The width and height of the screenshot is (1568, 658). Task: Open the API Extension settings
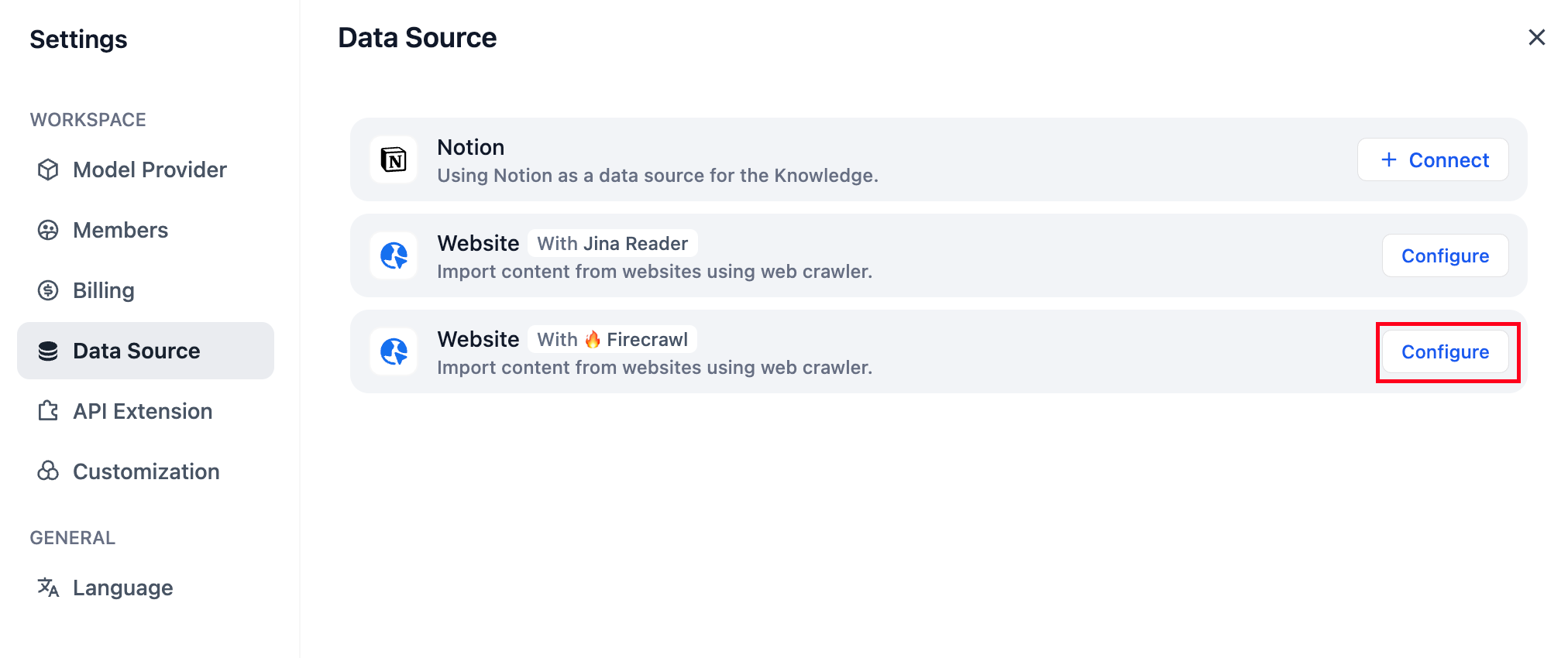click(143, 411)
